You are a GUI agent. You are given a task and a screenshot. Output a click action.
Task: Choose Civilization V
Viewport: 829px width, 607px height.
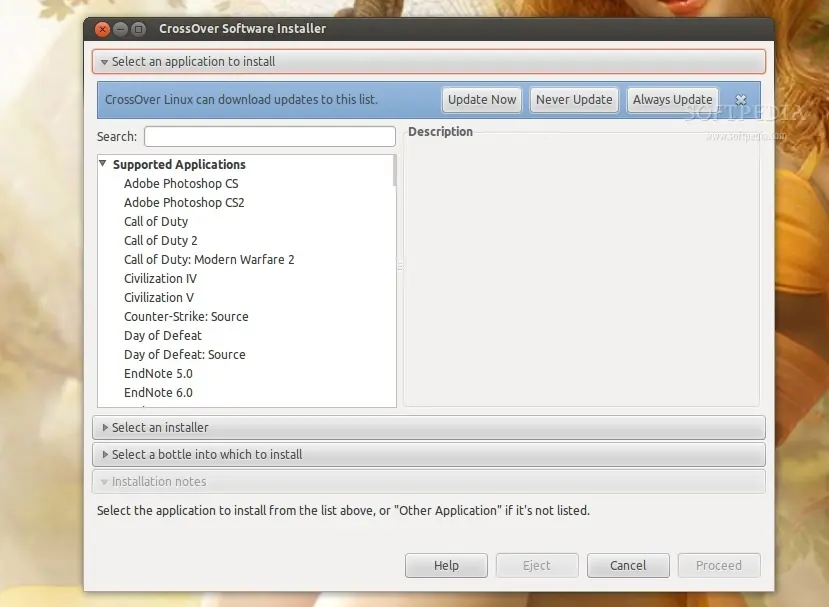[159, 298]
